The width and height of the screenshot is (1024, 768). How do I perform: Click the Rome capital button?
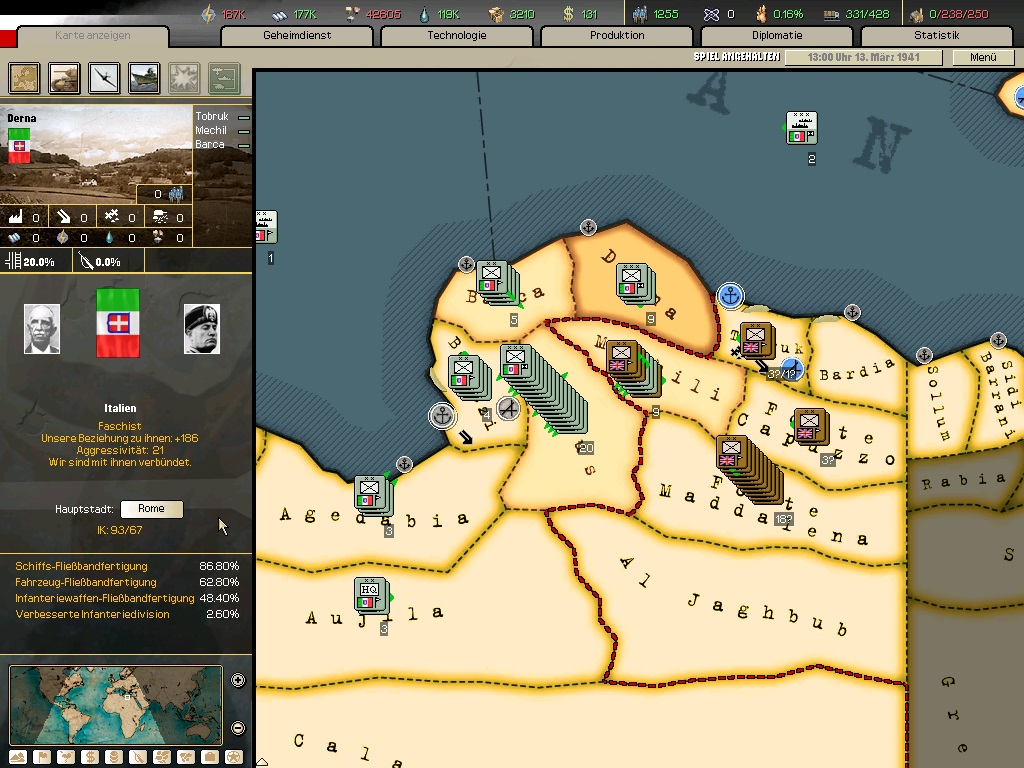[x=151, y=509]
